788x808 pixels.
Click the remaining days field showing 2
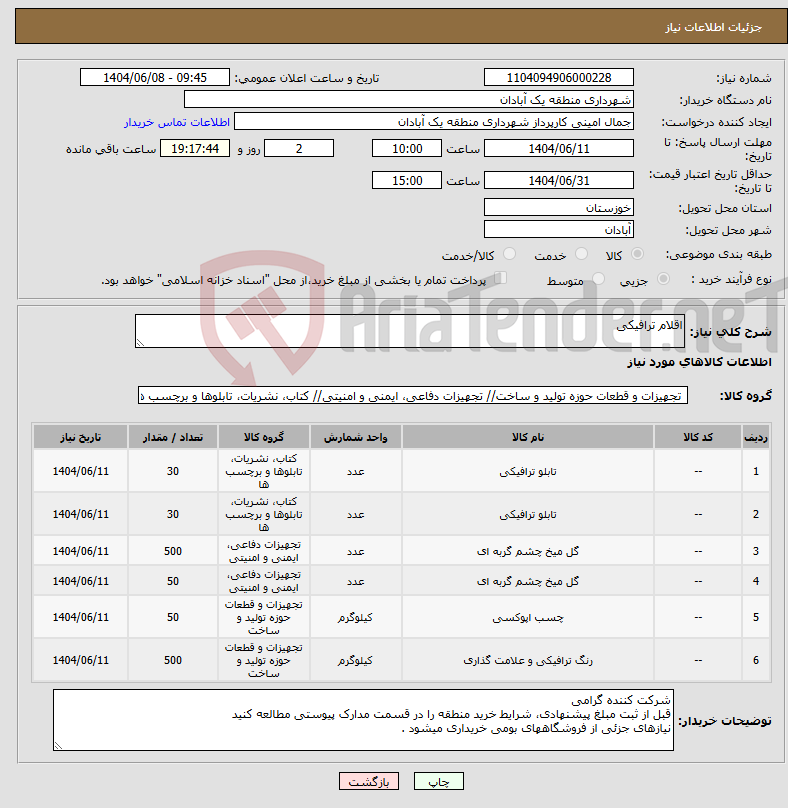299,148
